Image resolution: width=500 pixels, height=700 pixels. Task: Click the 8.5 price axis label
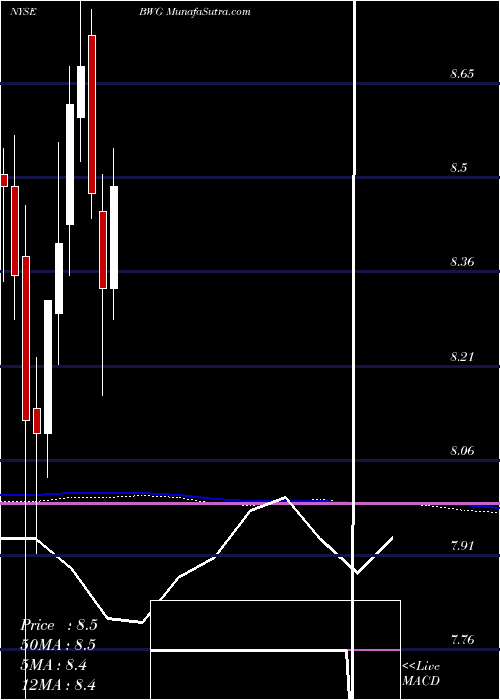[459, 168]
